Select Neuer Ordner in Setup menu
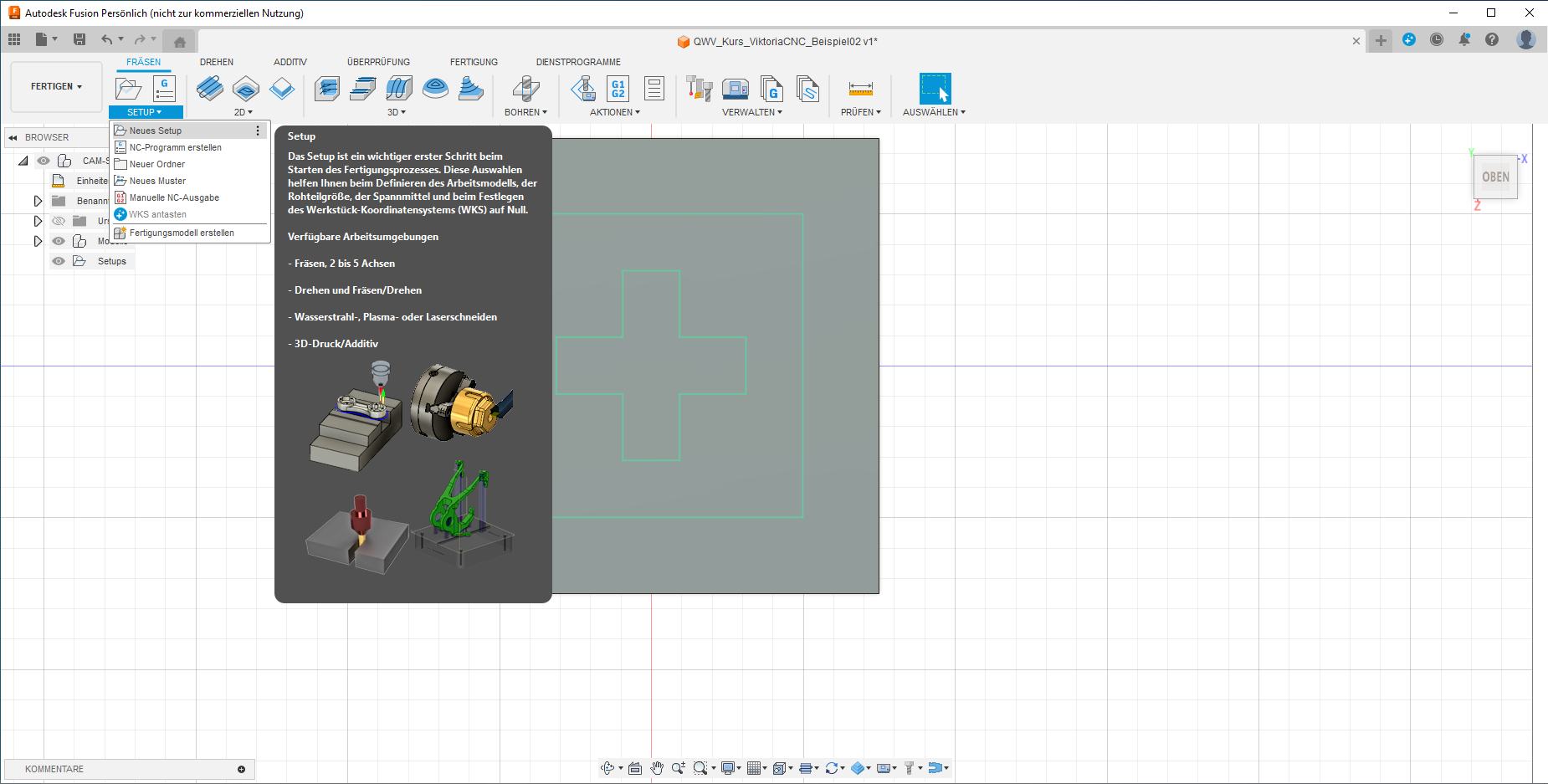The image size is (1548, 784). [x=157, y=164]
